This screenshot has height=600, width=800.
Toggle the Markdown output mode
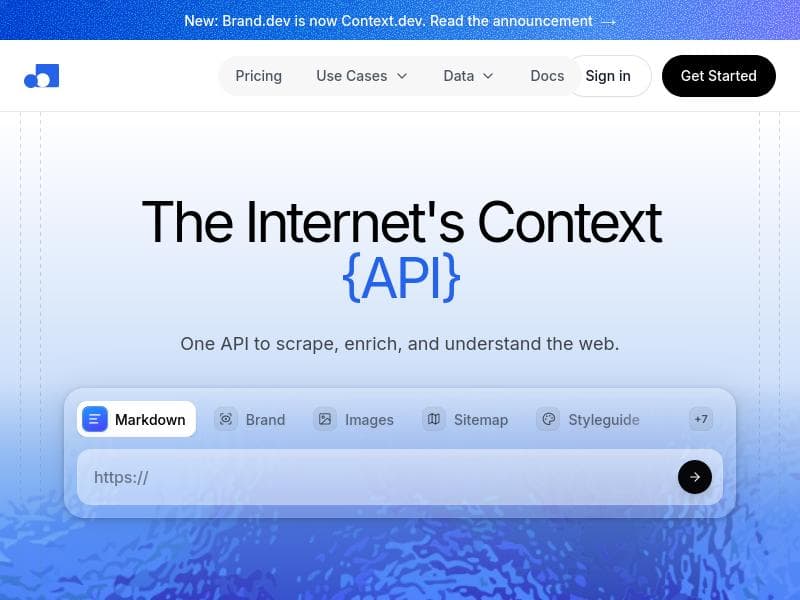[x=136, y=419]
